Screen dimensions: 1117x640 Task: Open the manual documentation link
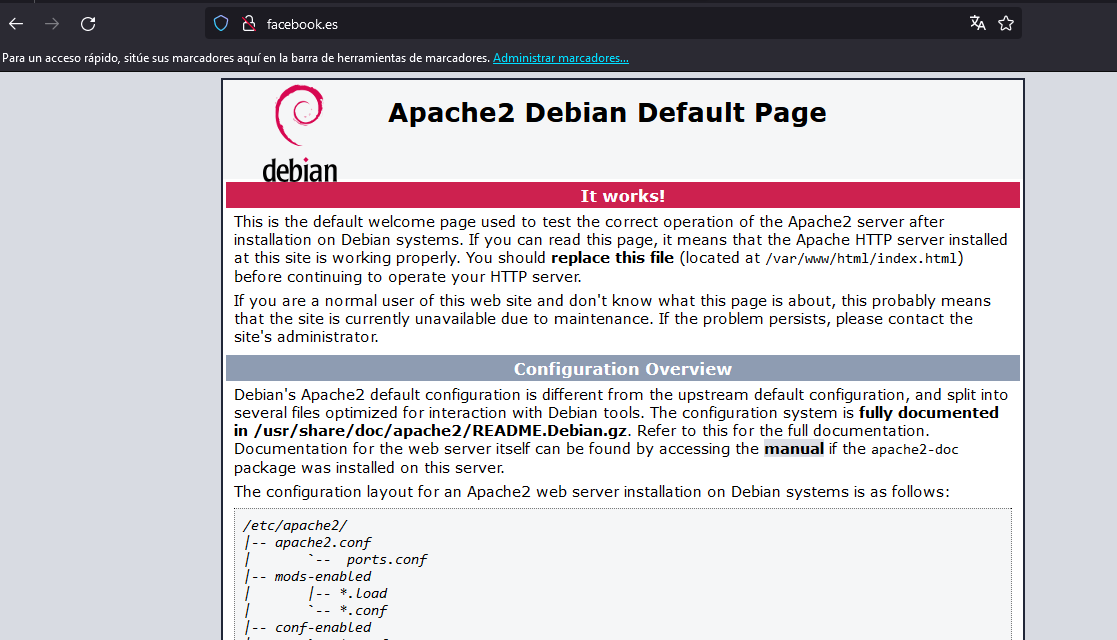pyautogui.click(x=794, y=448)
